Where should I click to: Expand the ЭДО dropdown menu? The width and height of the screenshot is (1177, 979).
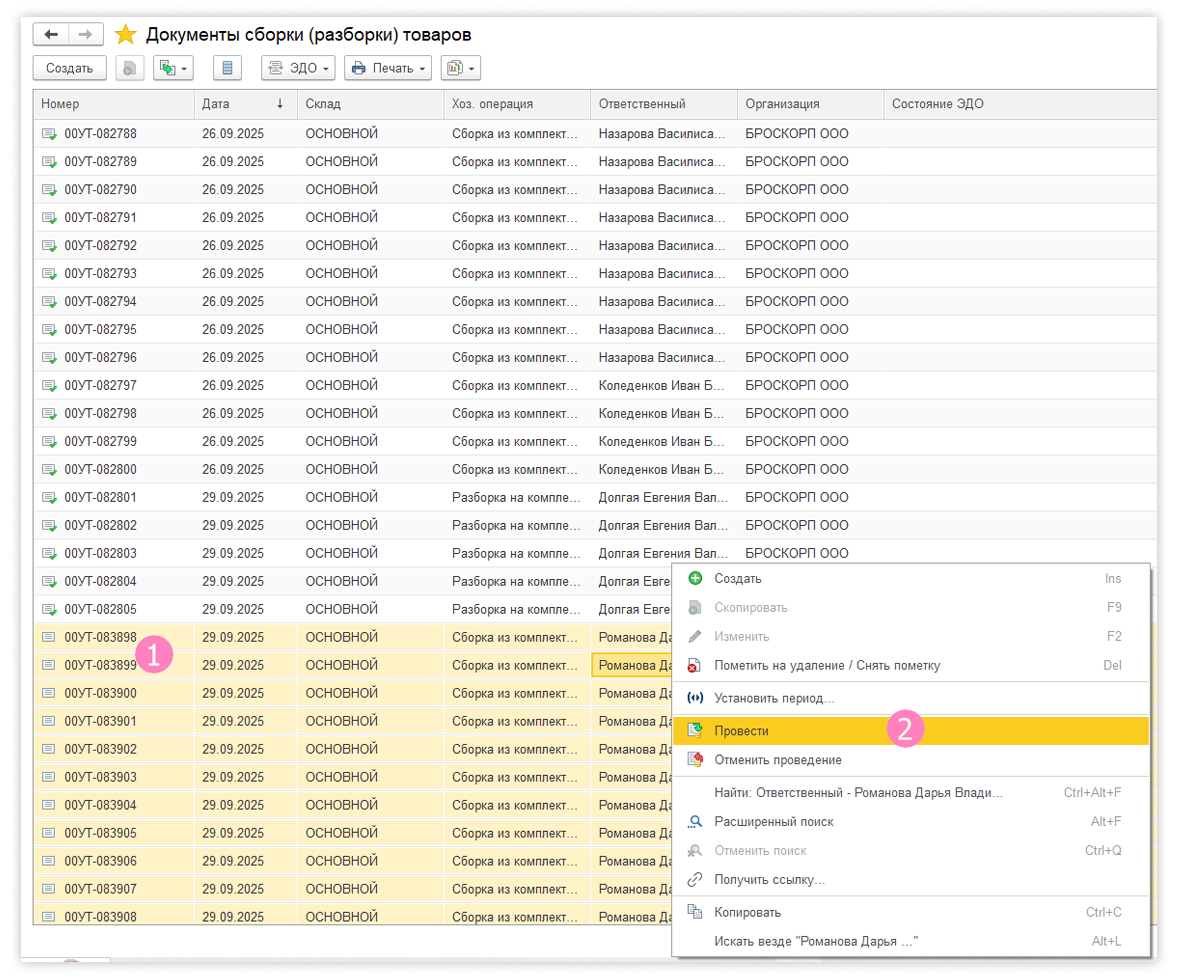click(x=298, y=68)
